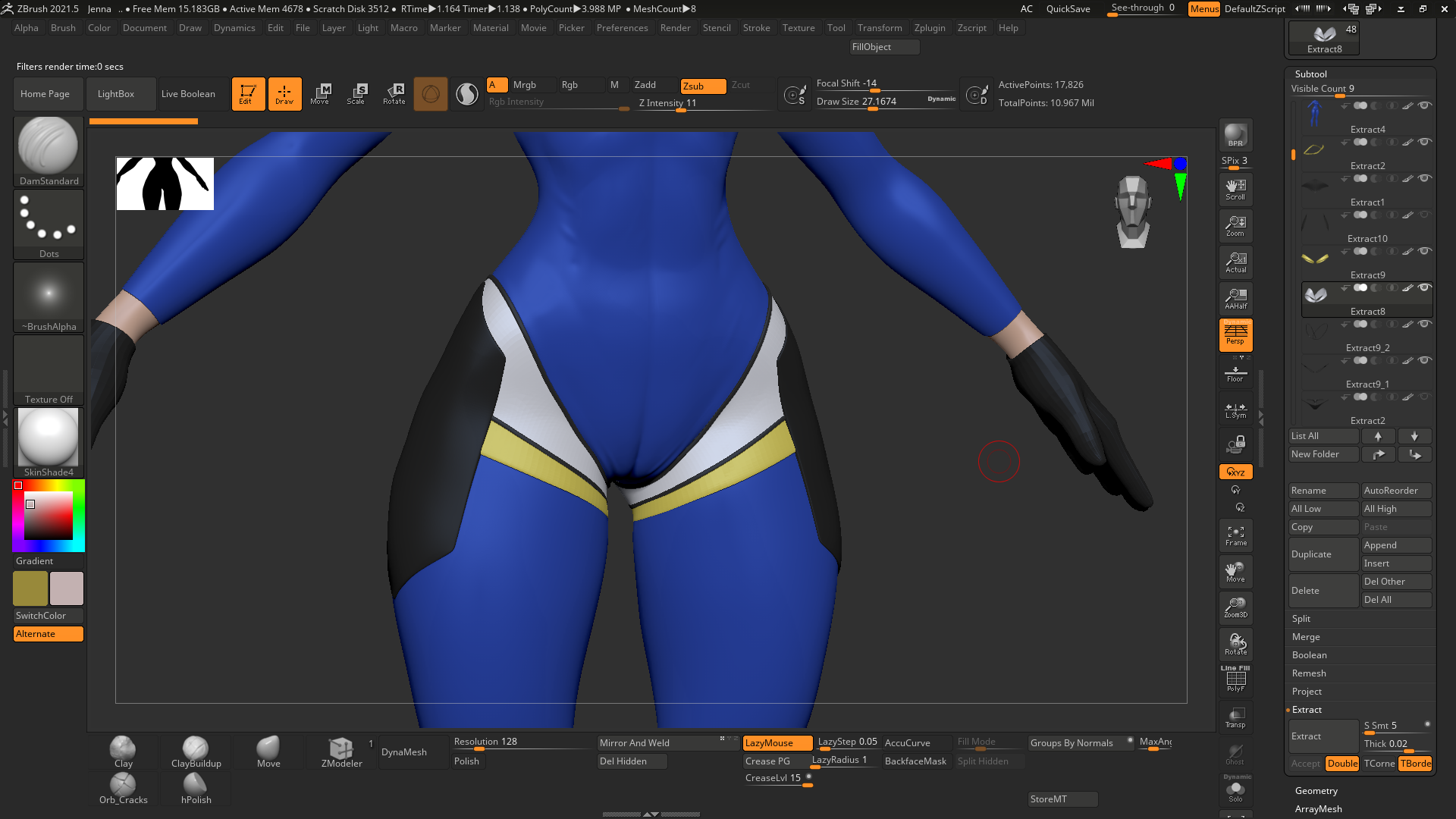1456x819 pixels.
Task: Select the ZModeler brush
Action: coord(341,752)
